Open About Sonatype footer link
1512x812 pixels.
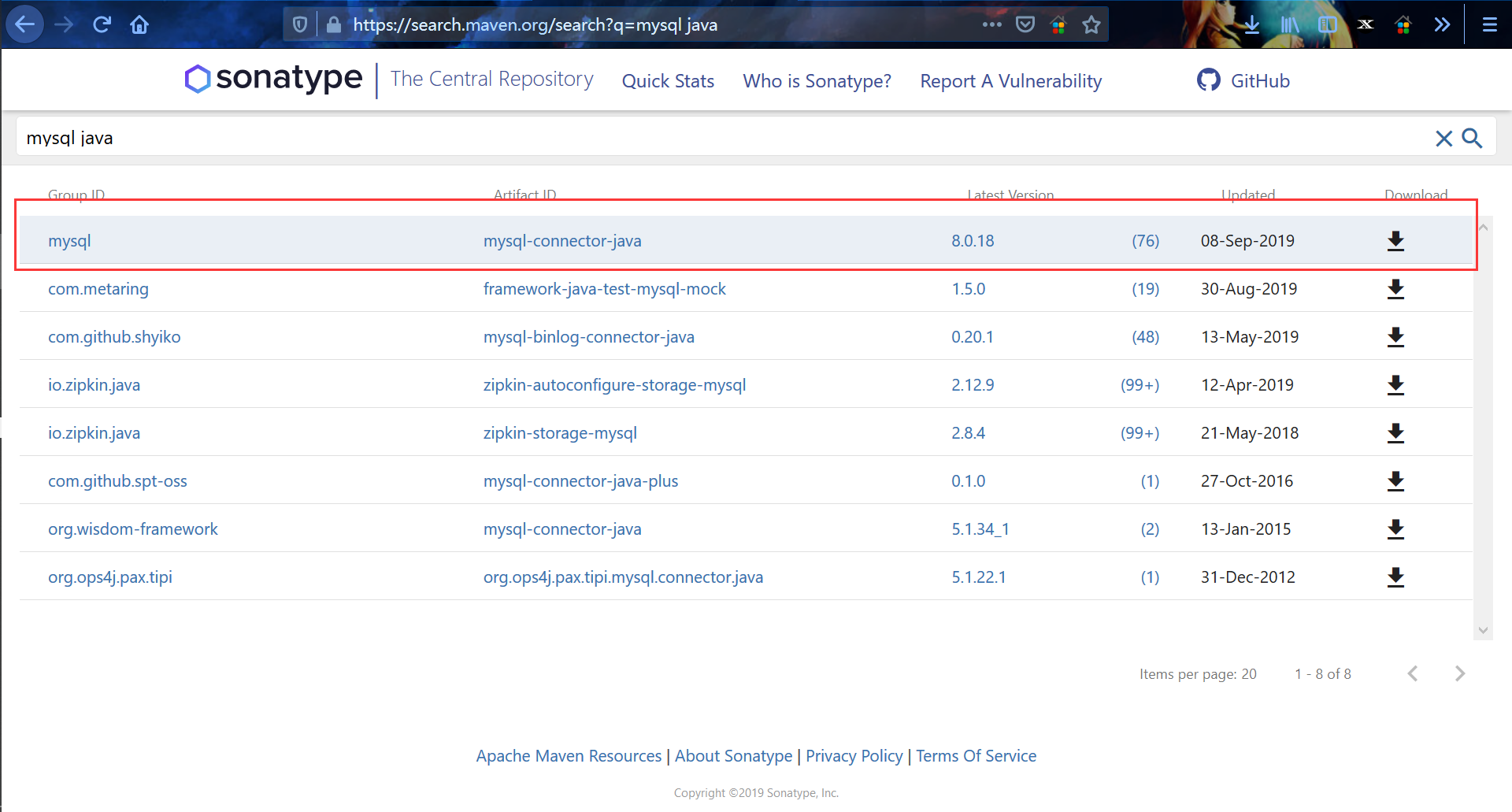click(x=733, y=756)
